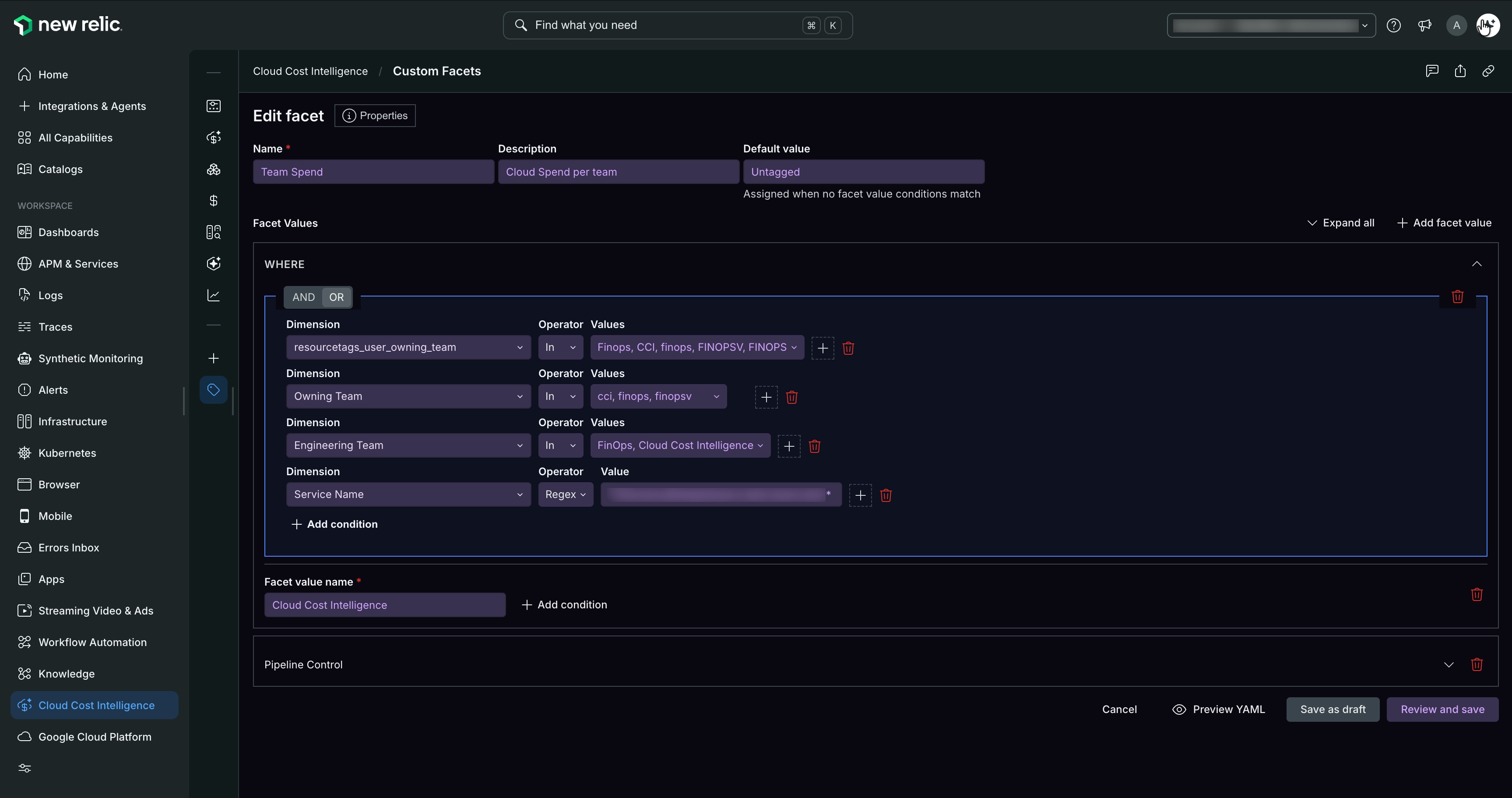Click the Cloud Cost Intelligence breadcrumb link
The height and width of the screenshot is (798, 1512).
pos(310,71)
